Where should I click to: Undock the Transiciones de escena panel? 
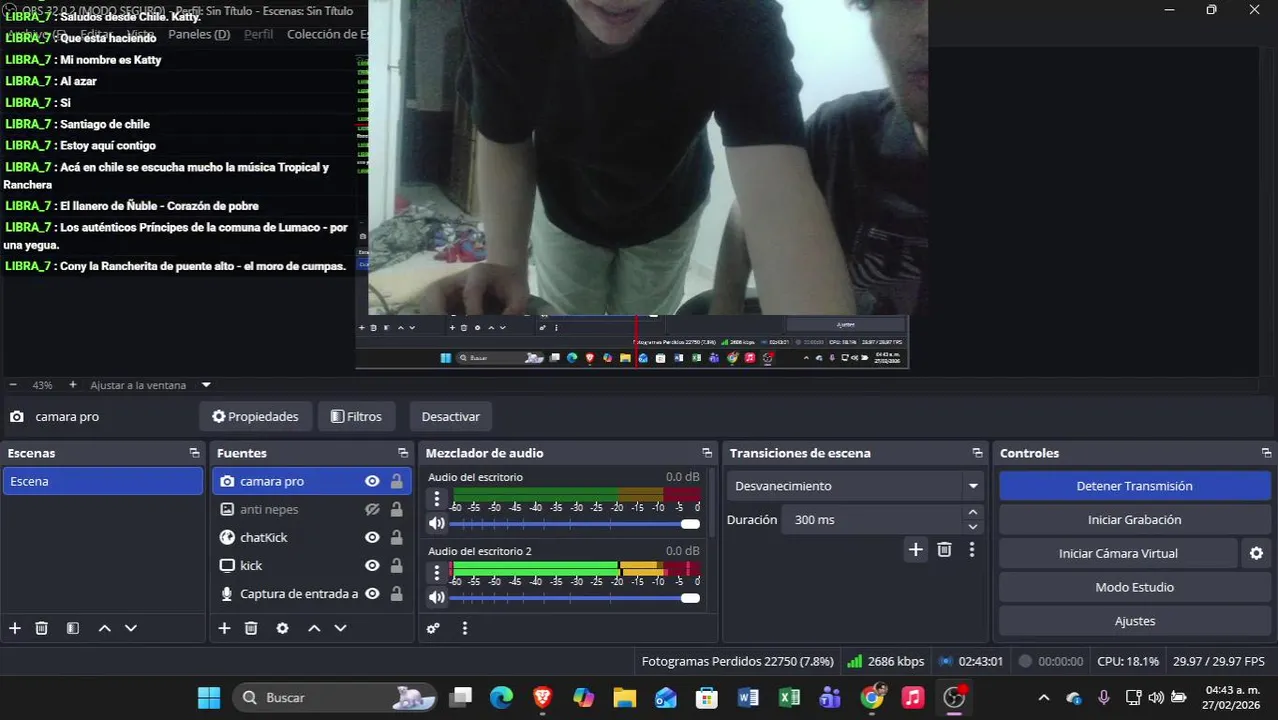(977, 453)
